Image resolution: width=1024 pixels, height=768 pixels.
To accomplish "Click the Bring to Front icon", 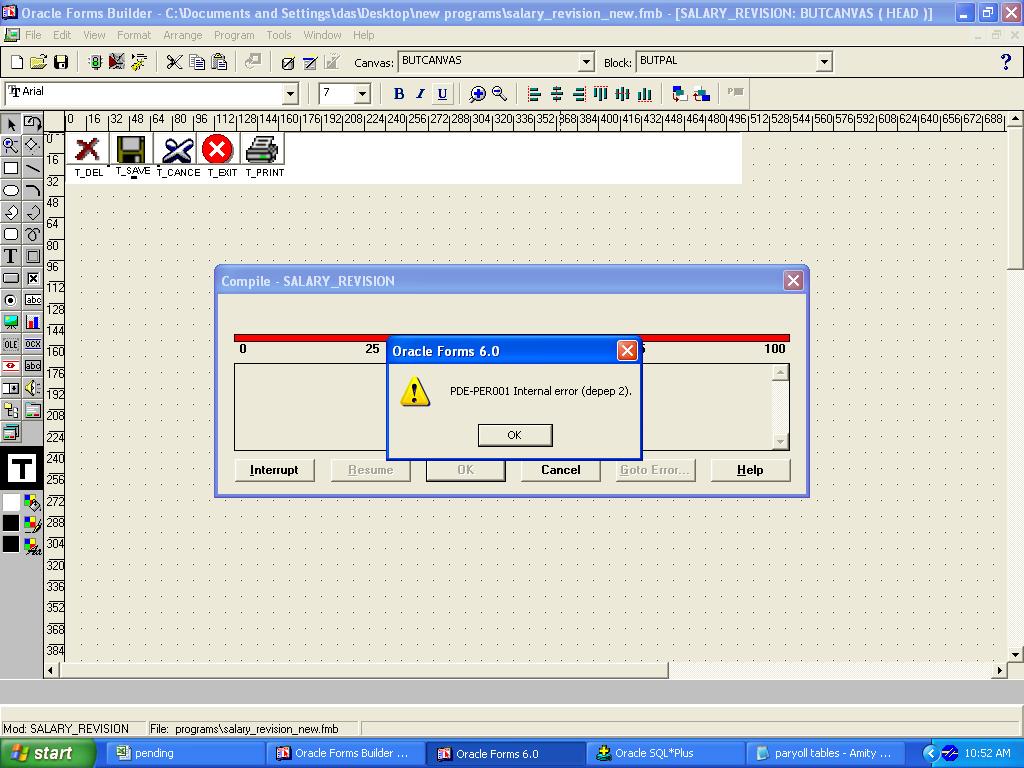I will pos(680,94).
